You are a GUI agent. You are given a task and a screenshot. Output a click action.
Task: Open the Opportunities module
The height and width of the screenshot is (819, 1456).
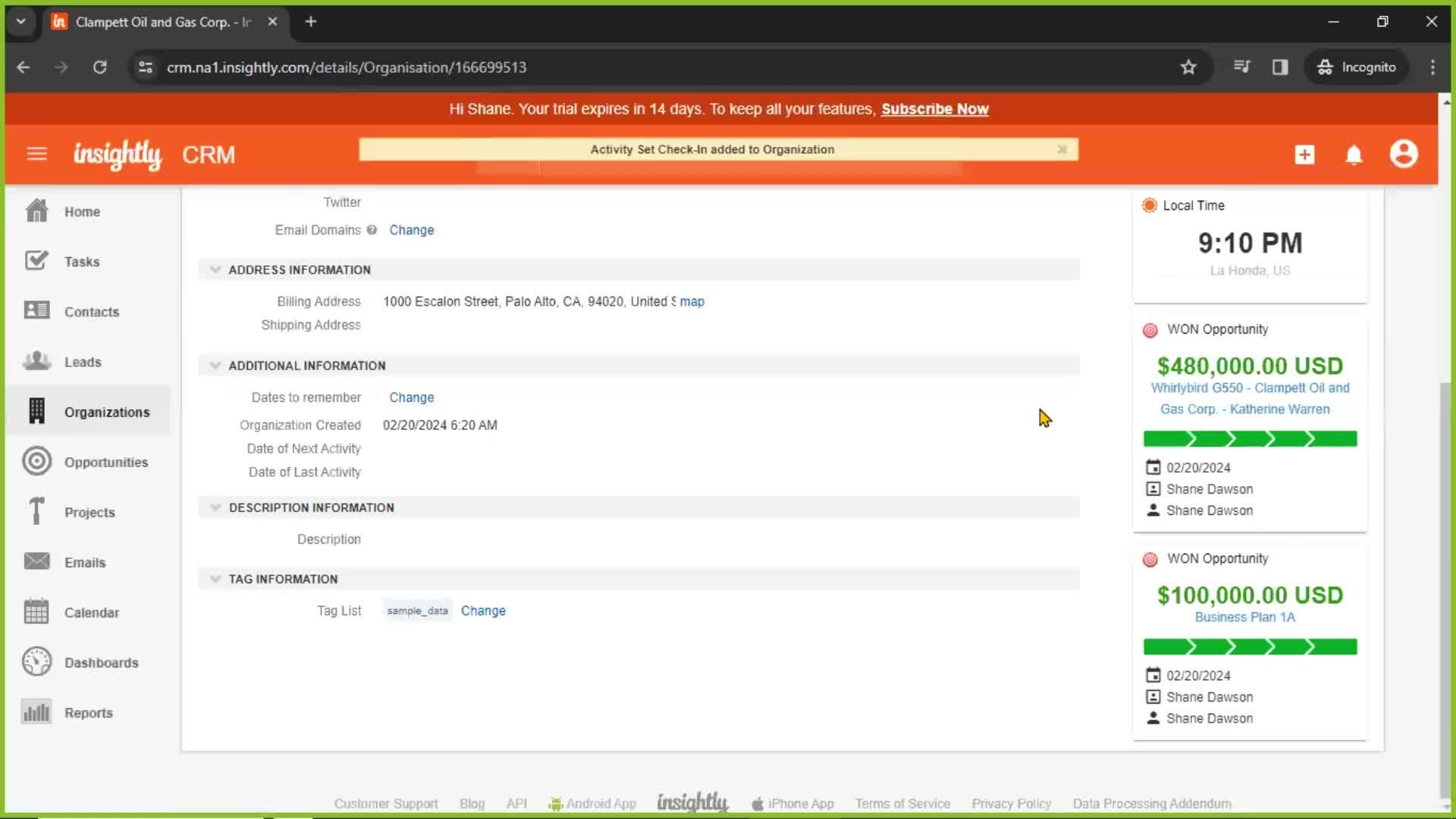pyautogui.click(x=105, y=462)
